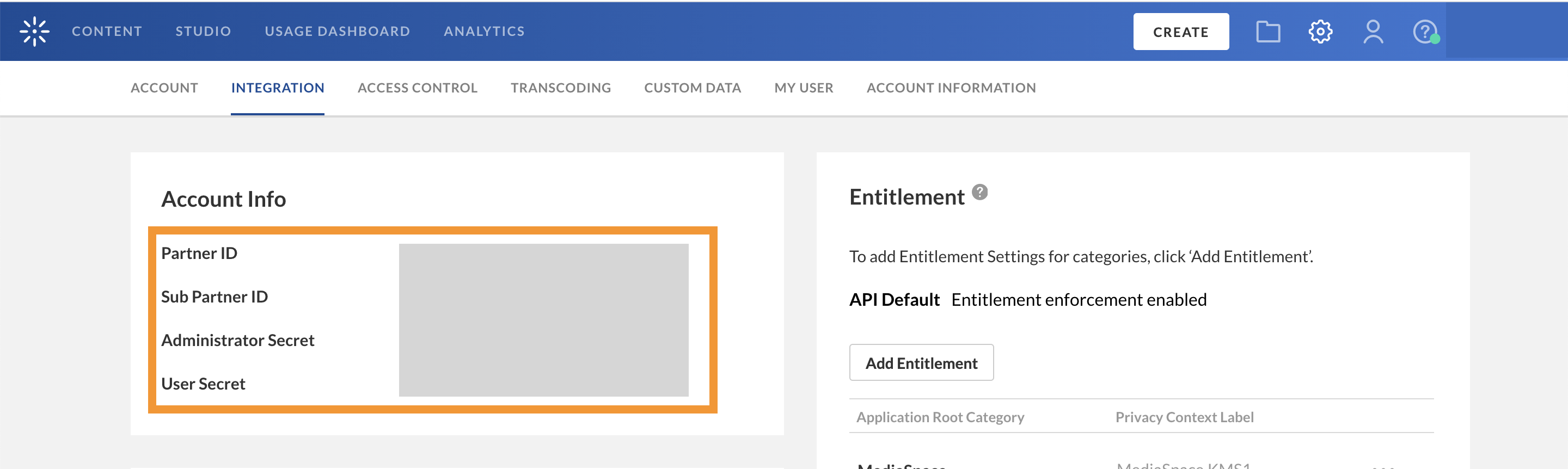Switch to Custom Data tab
The width and height of the screenshot is (1568, 469).
[x=692, y=88]
